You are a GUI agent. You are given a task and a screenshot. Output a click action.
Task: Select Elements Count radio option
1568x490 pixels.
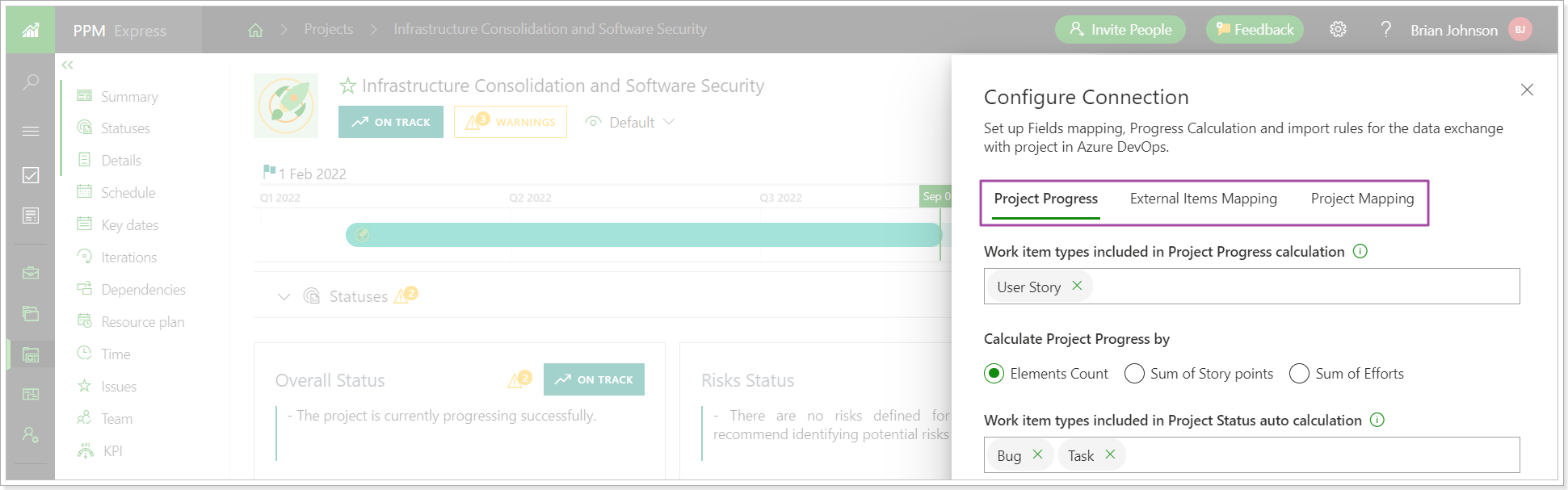(x=994, y=374)
